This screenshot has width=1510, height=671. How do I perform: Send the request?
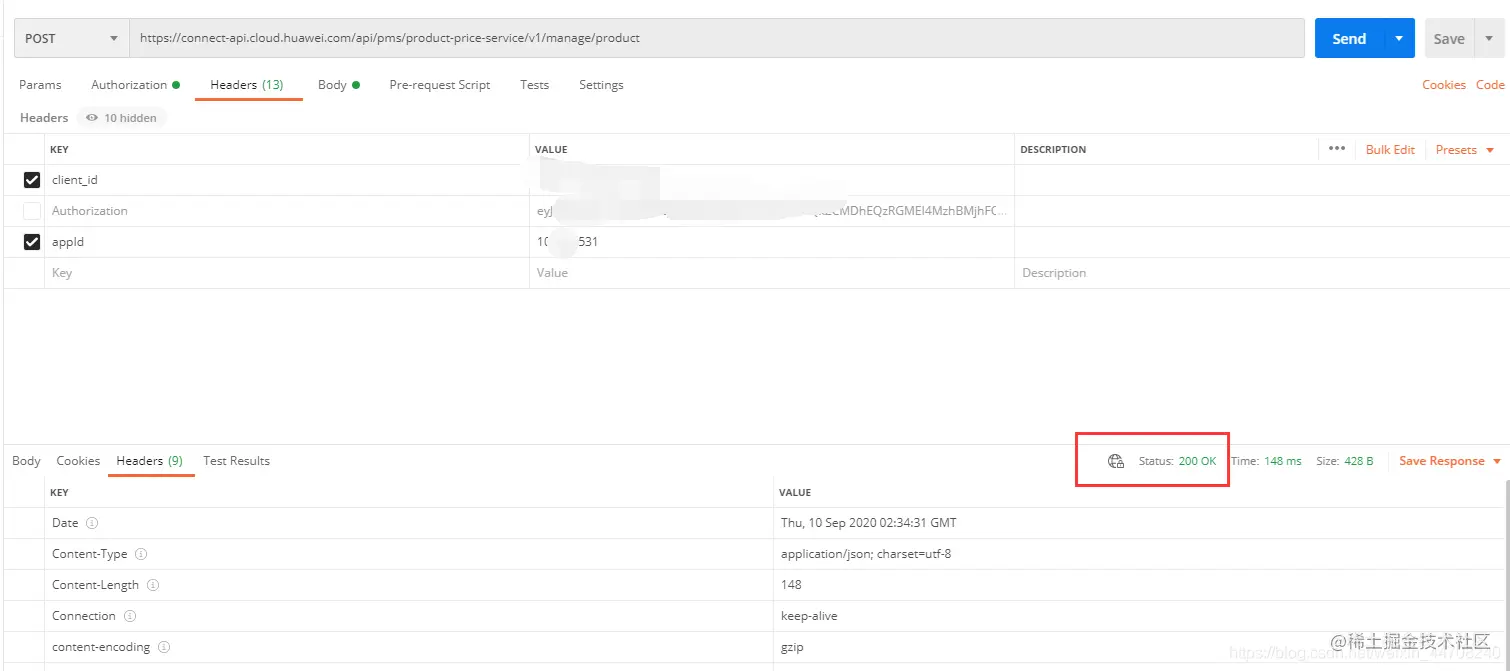click(1349, 38)
